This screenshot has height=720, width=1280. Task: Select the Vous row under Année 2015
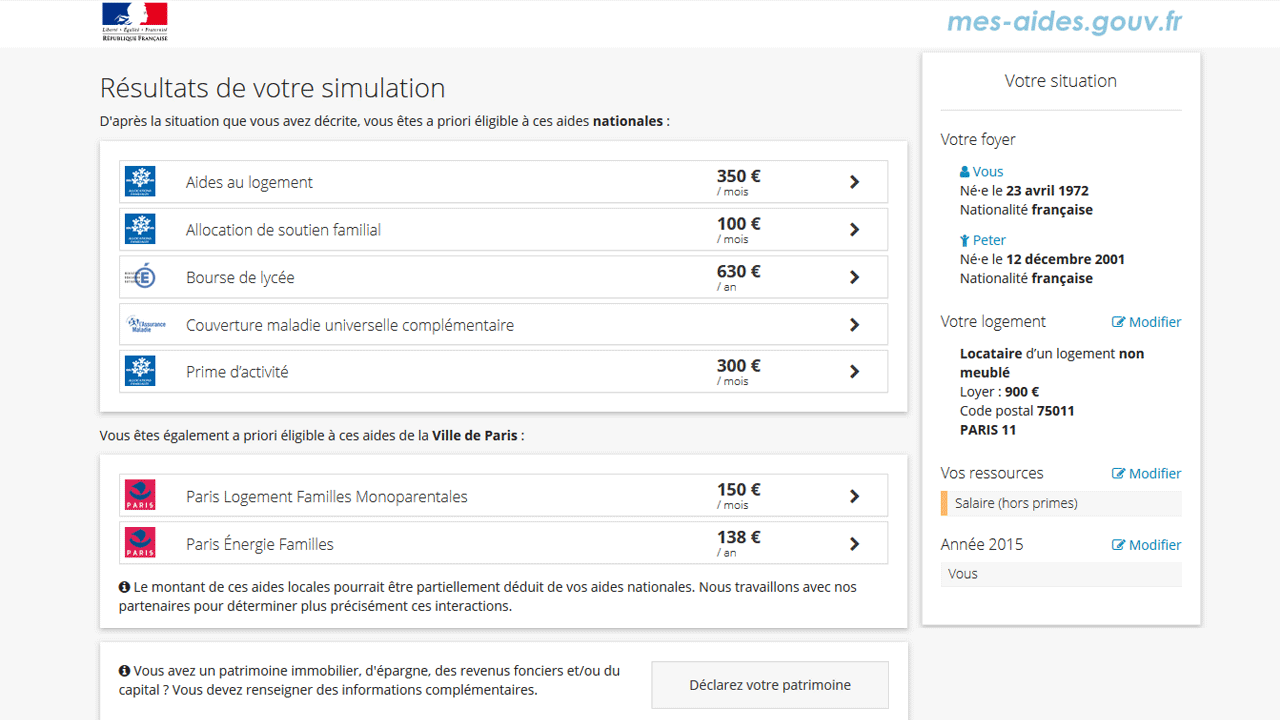[1061, 574]
